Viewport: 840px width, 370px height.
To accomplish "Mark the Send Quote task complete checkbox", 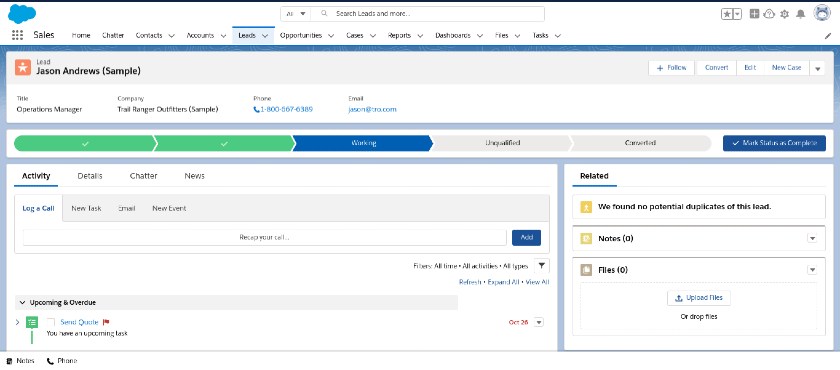I will pos(51,322).
